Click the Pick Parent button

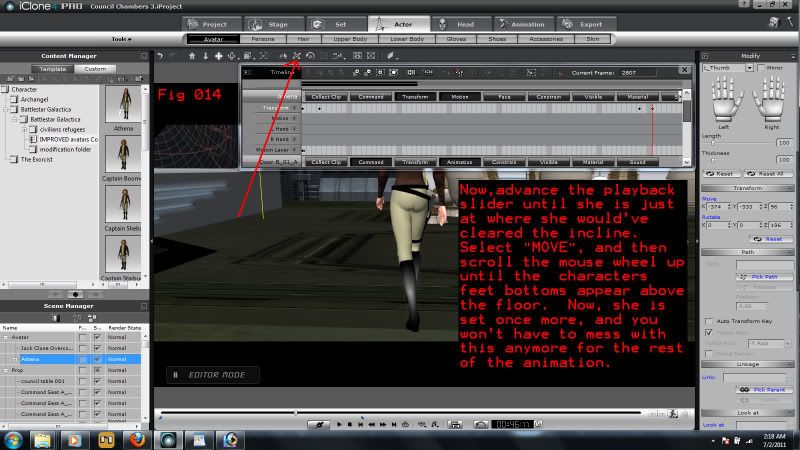point(764,390)
